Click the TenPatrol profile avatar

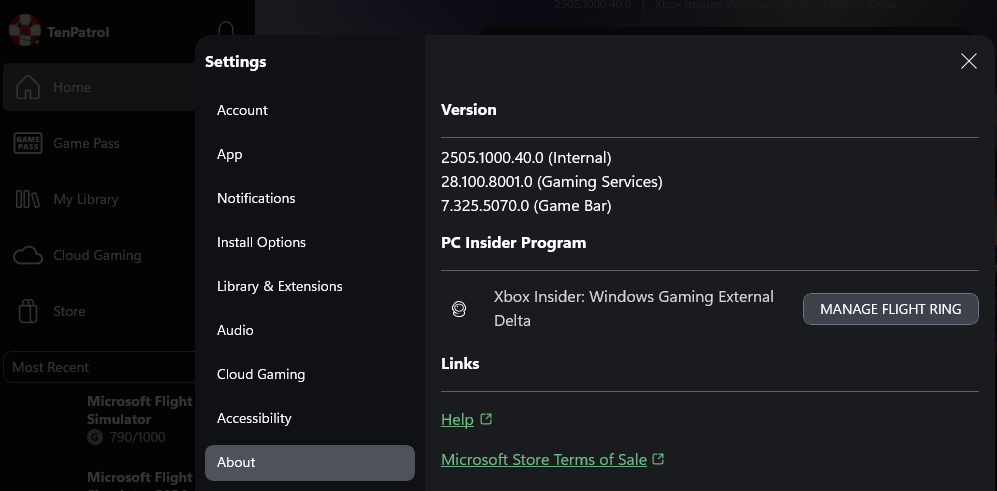point(24,31)
